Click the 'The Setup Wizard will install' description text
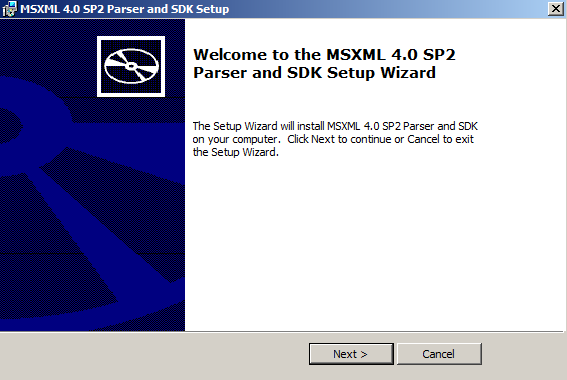Image resolution: width=567 pixels, height=380 pixels. pyautogui.click(x=335, y=139)
